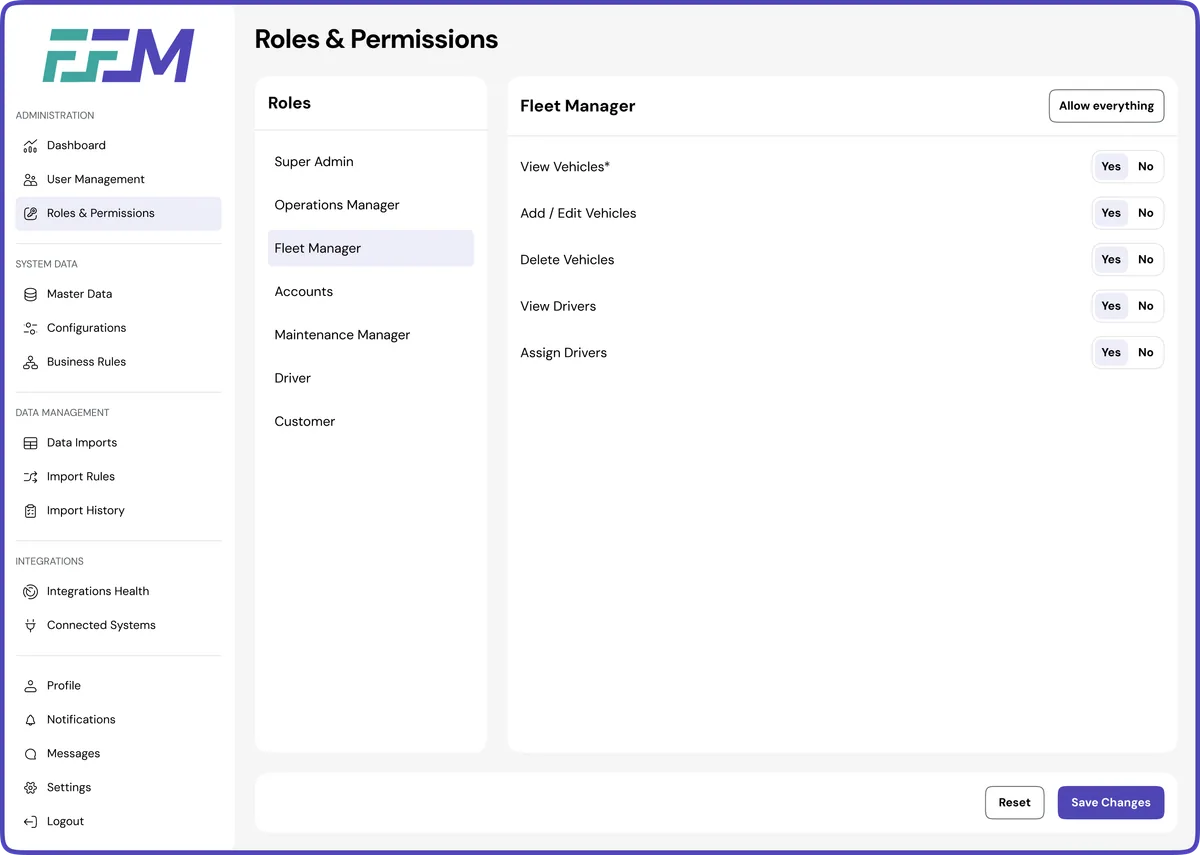This screenshot has height=855, width=1200.
Task: Set View Vehicles permission to Yes
Action: (x=1110, y=166)
